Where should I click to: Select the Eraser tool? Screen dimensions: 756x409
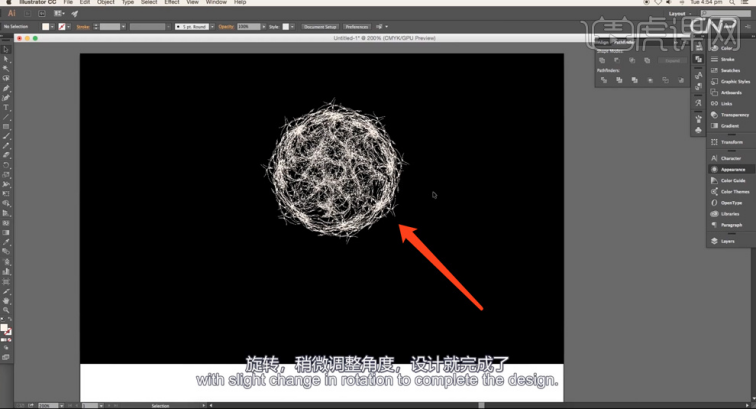coord(6,155)
